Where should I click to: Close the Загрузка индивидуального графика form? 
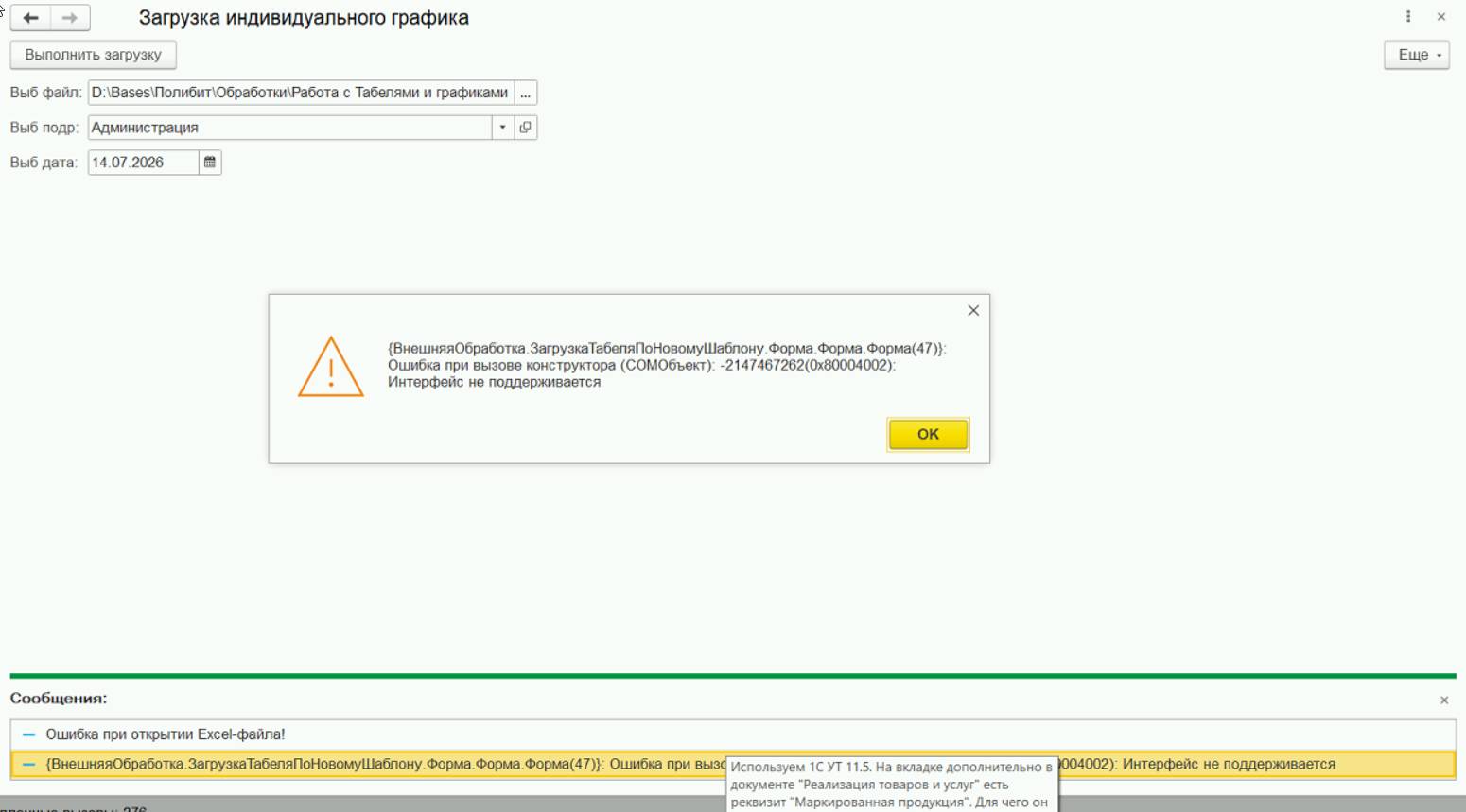(1441, 17)
